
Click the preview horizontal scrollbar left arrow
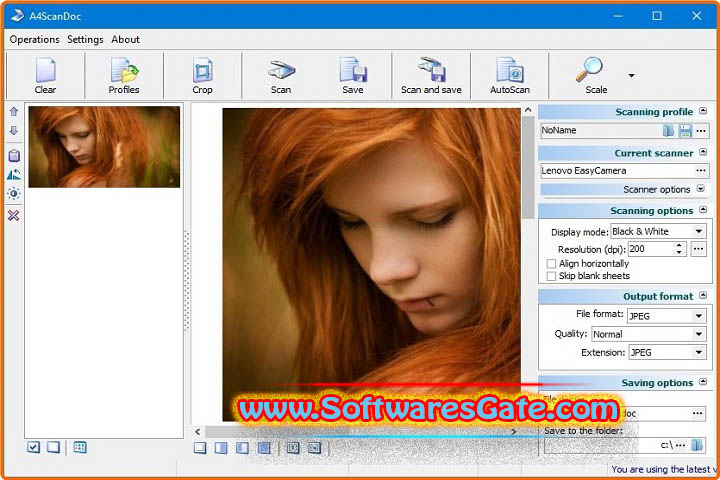coord(197,432)
